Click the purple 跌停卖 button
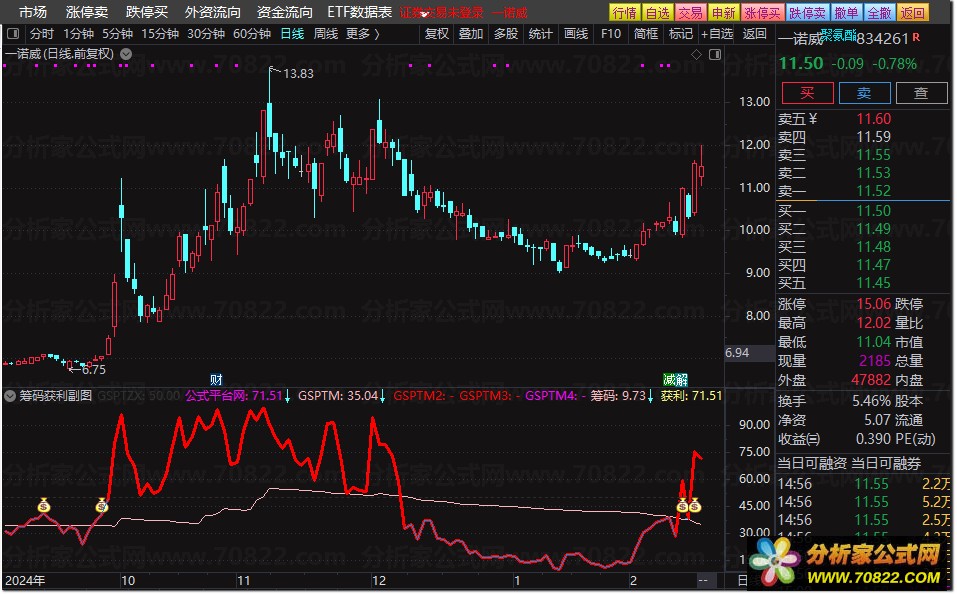This screenshot has height=594, width=957. [x=807, y=13]
